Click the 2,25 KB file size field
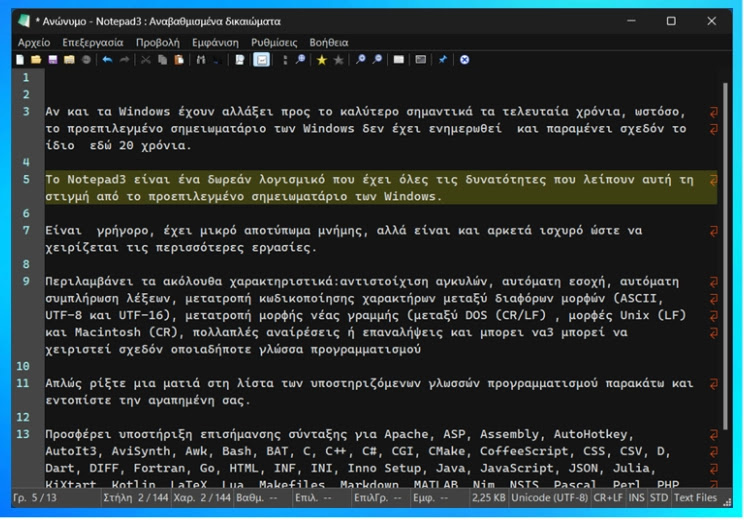 (x=488, y=498)
